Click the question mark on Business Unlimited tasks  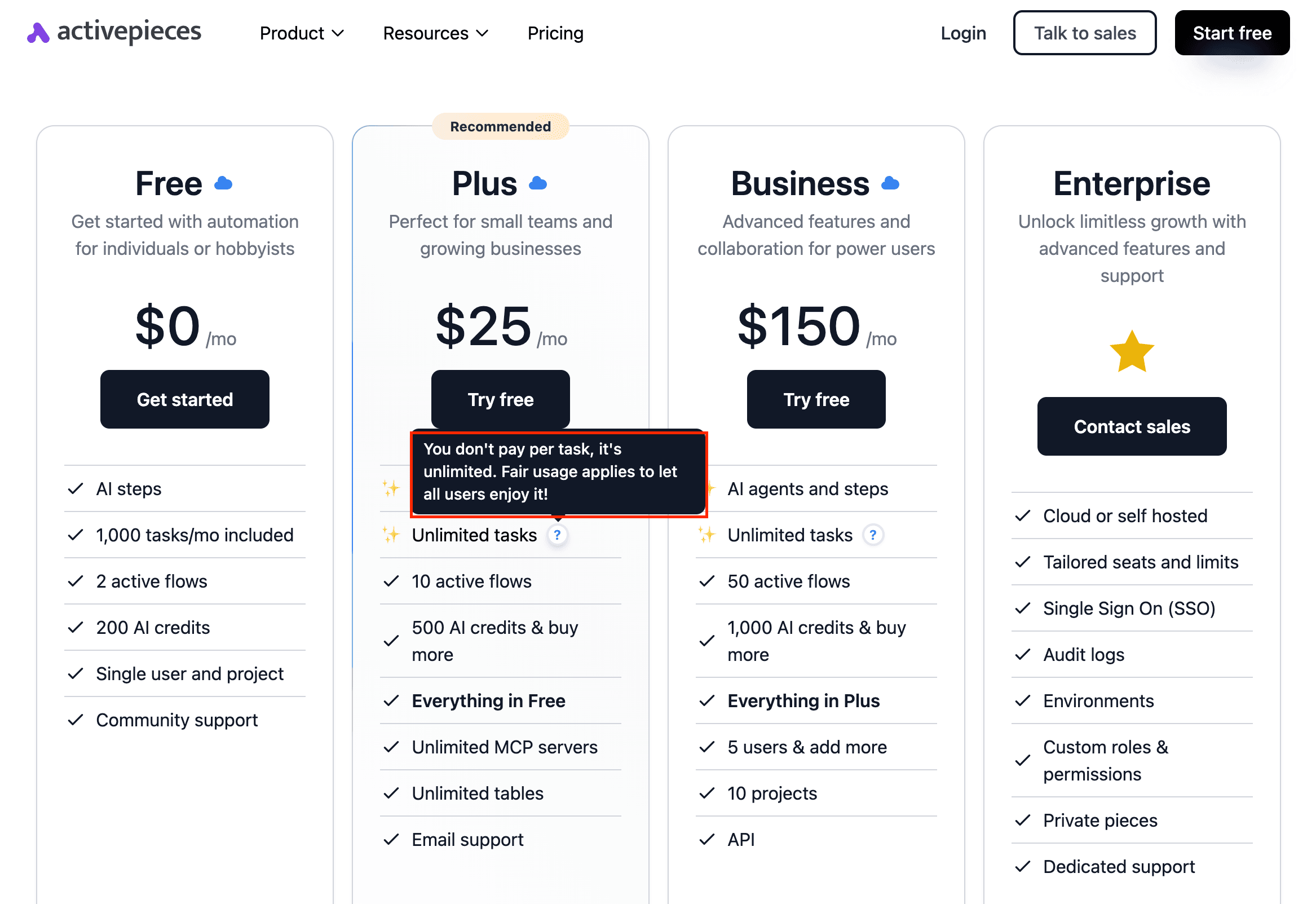tap(873, 535)
